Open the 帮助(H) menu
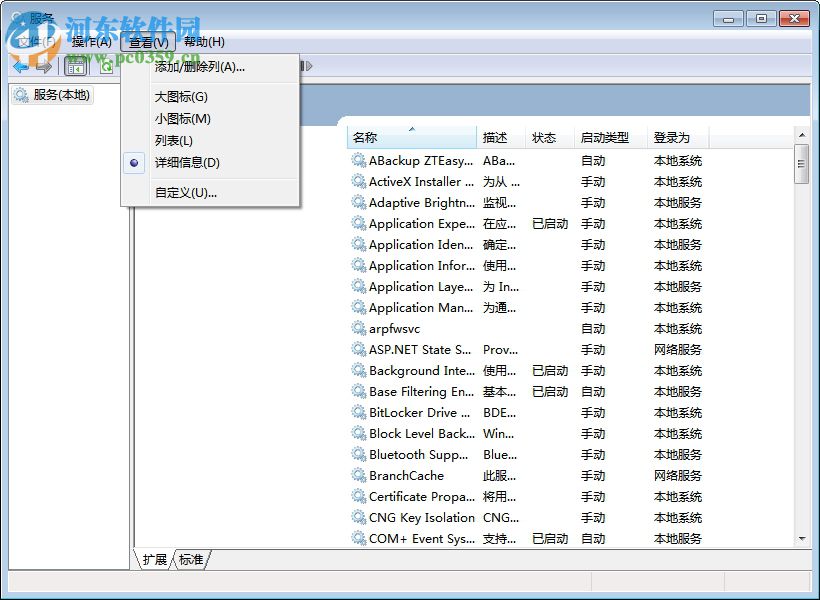The image size is (820, 600). pyautogui.click(x=204, y=41)
